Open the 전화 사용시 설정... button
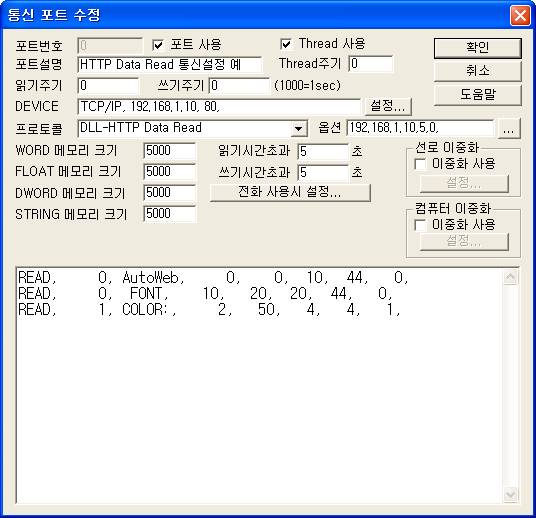Screen dimensions: 536x518 coord(290,192)
